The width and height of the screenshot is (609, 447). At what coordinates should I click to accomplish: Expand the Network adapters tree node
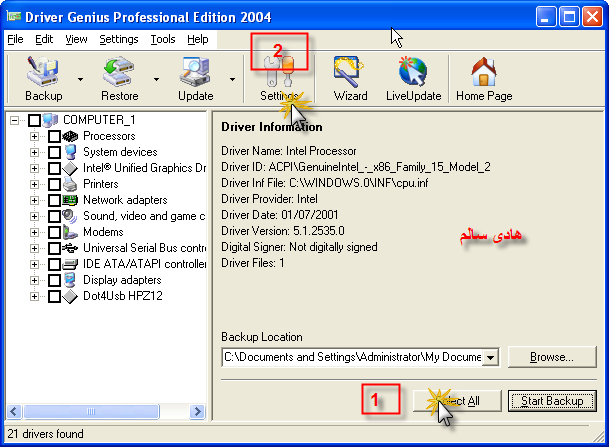click(x=34, y=200)
